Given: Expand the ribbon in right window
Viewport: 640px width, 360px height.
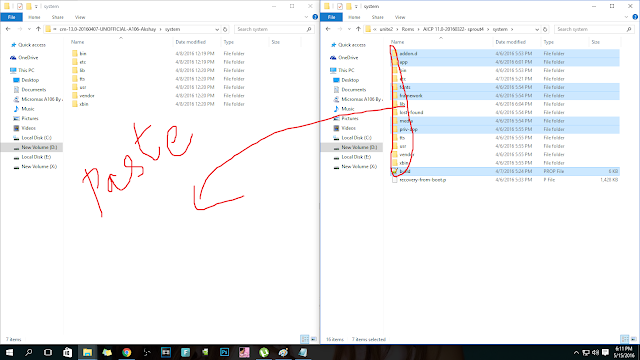Looking at the screenshot, I should pyautogui.click(x=626, y=17).
